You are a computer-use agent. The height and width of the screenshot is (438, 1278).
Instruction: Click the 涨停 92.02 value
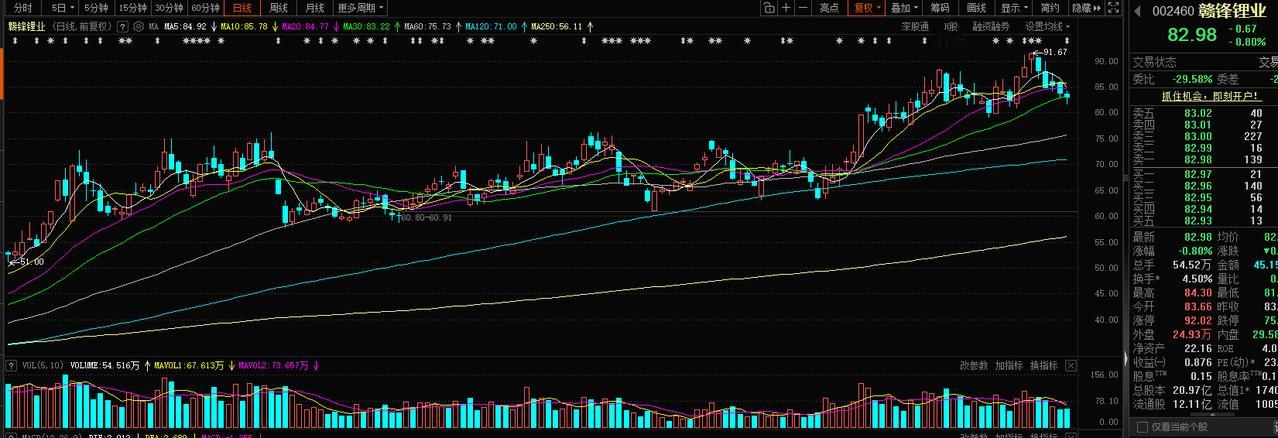point(1198,321)
